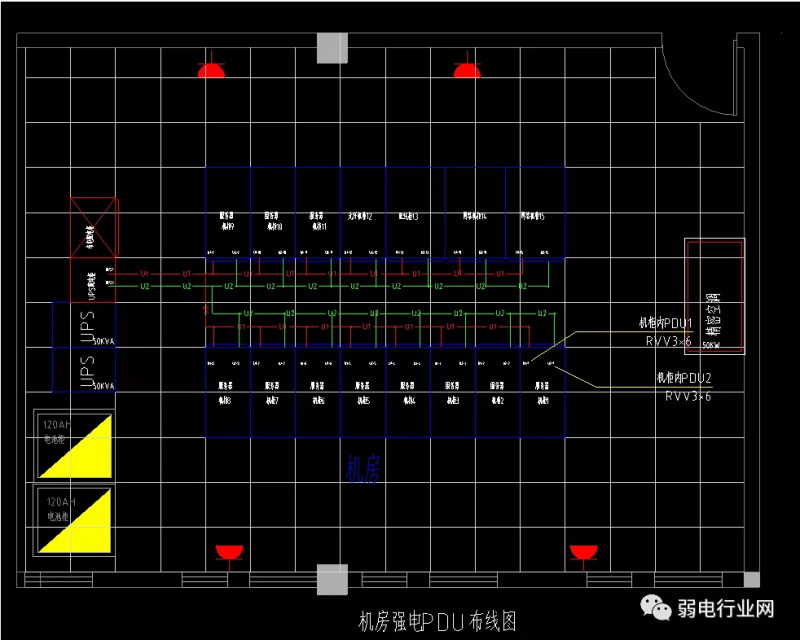
Task: Select the blue 机房 room label
Action: coord(362,470)
